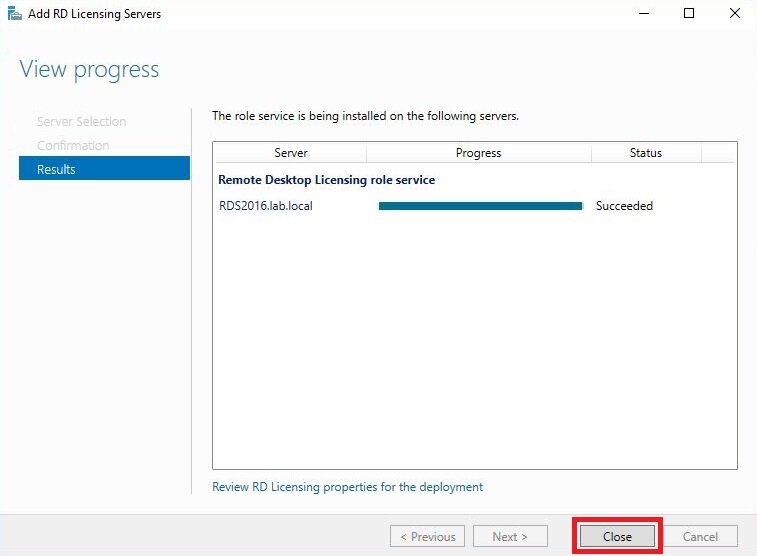Select the Server Selection step
757x556 pixels.
pos(81,121)
